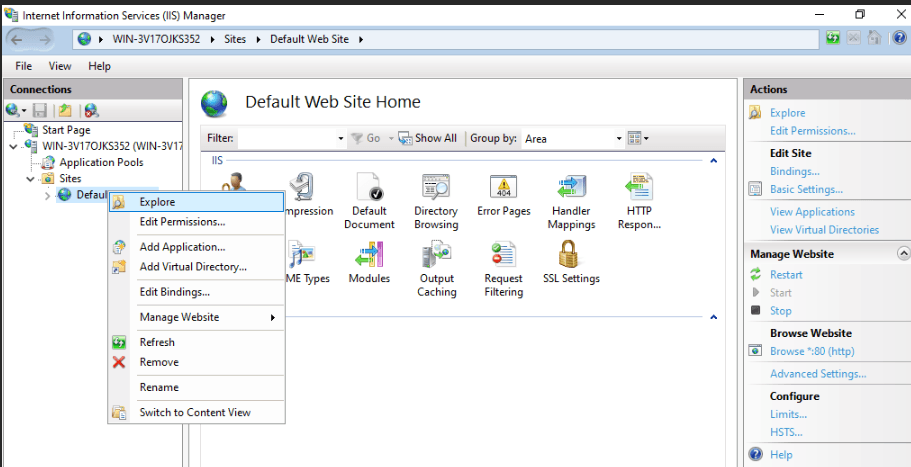
Task: Open the MIME Types feature
Action: 308,262
